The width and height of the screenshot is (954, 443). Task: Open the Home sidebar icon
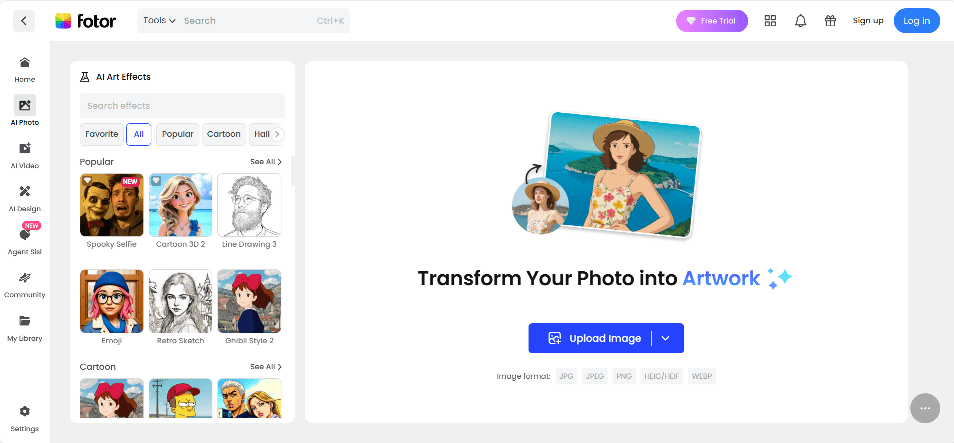click(24, 63)
